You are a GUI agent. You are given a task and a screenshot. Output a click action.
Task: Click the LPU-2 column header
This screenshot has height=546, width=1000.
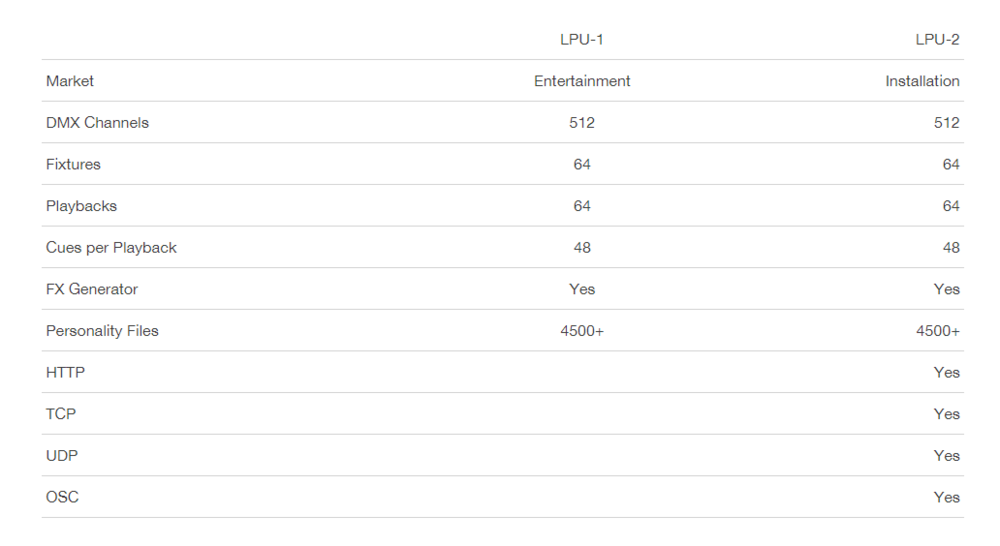[x=937, y=40]
